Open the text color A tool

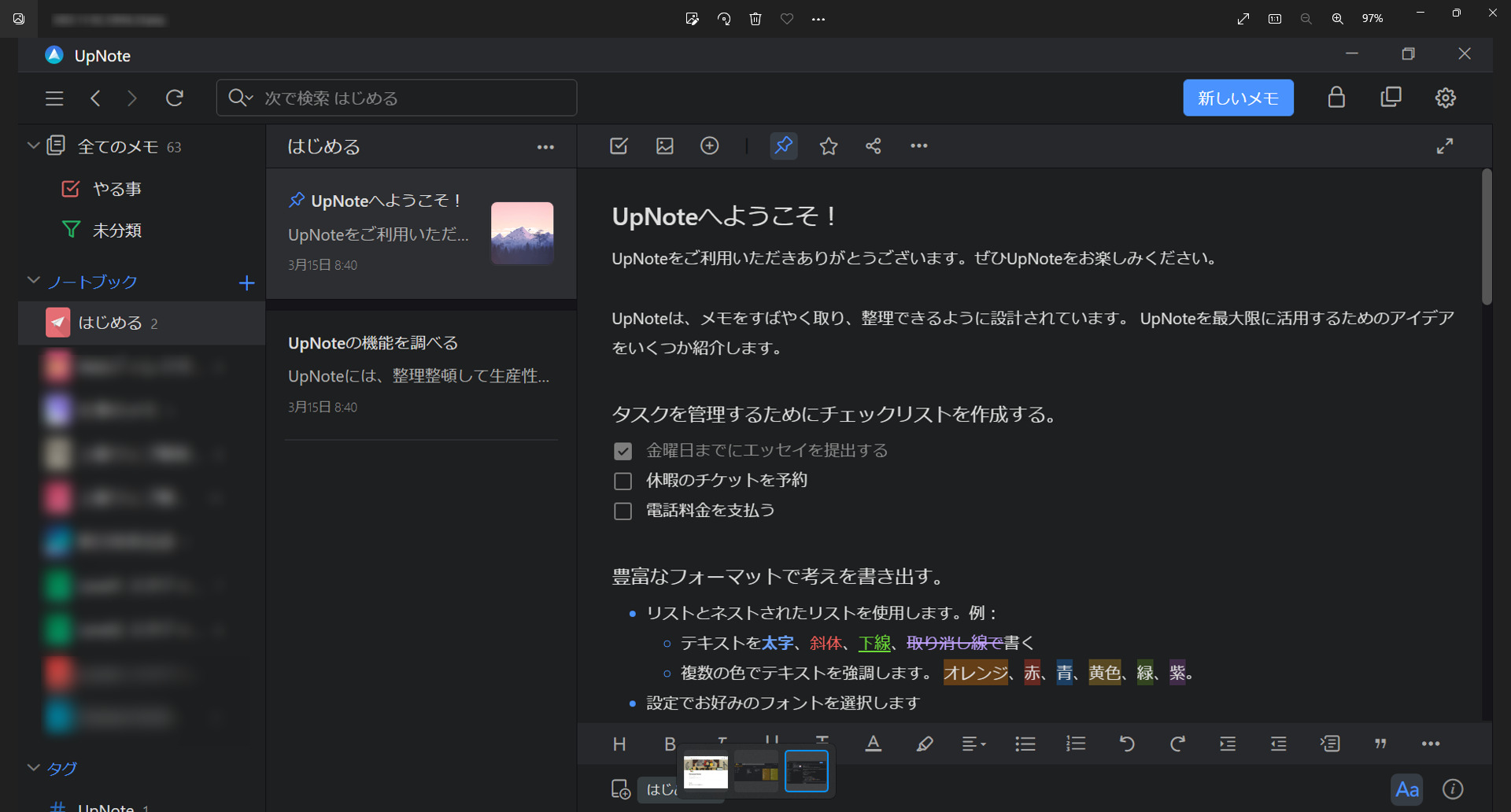tap(874, 744)
